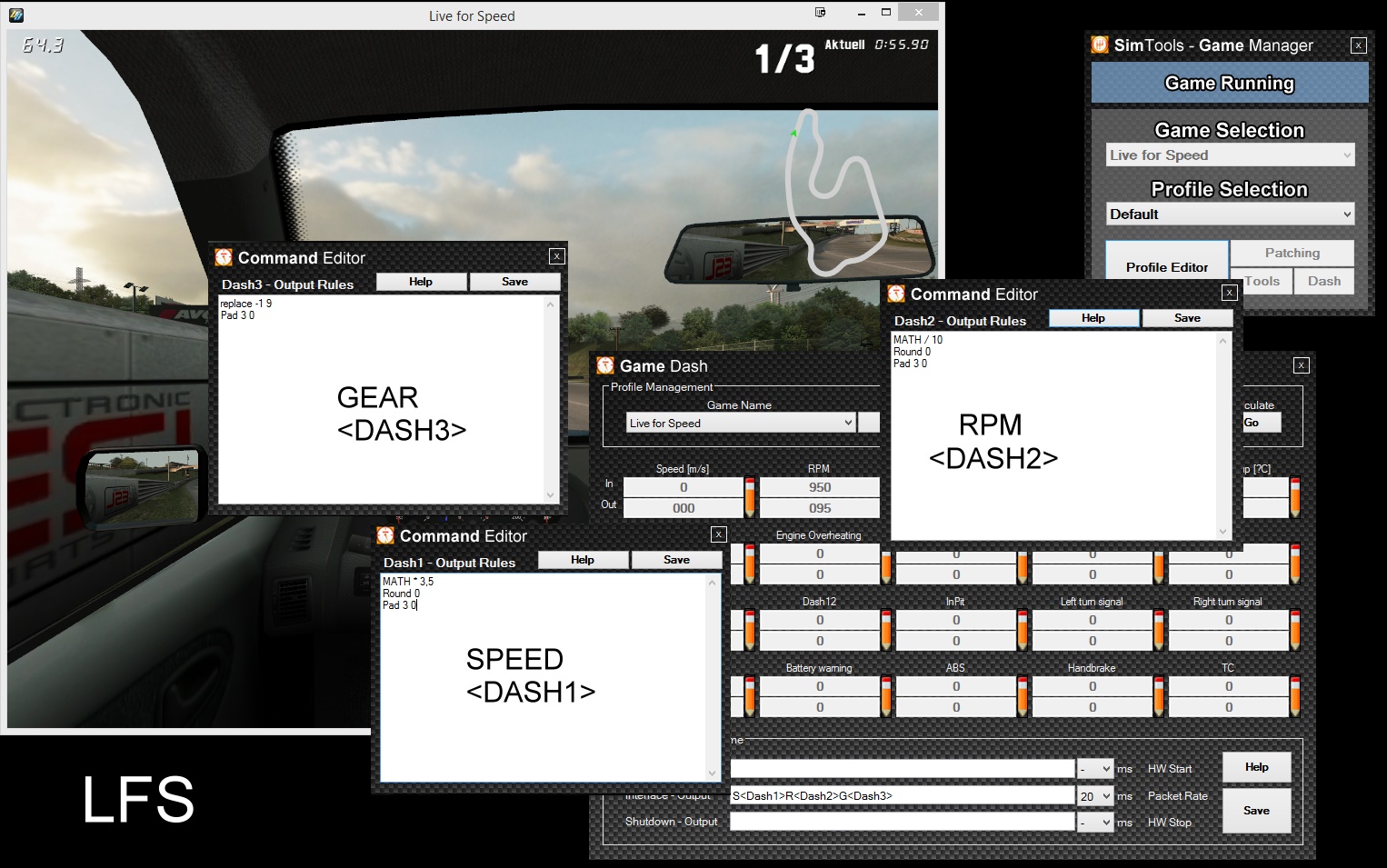Open the HW Stop ms dropdown

1095,823
